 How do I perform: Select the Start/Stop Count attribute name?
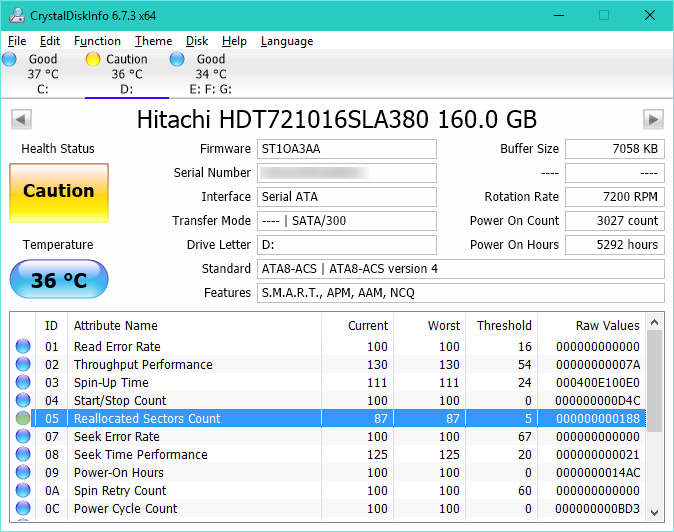tap(120, 401)
